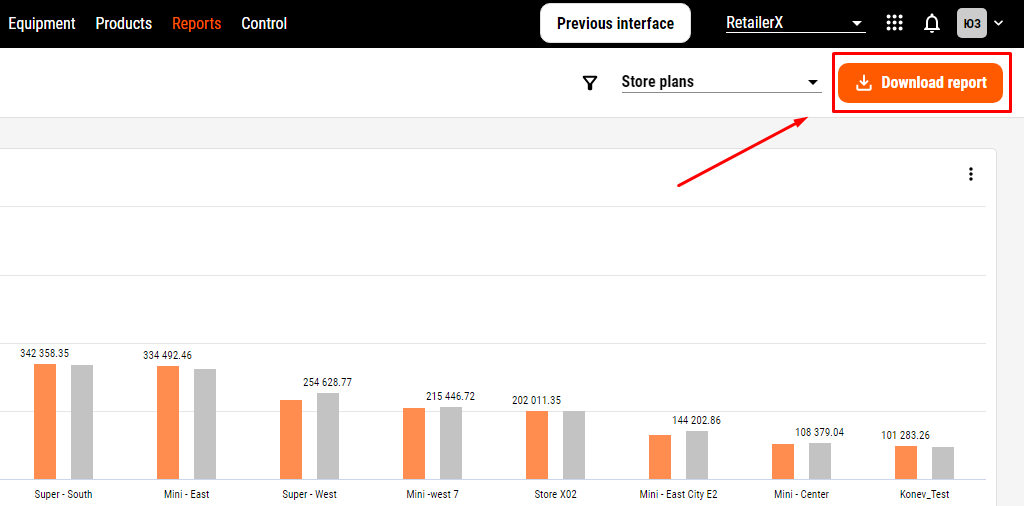Select the Reports menu item

click(197, 24)
